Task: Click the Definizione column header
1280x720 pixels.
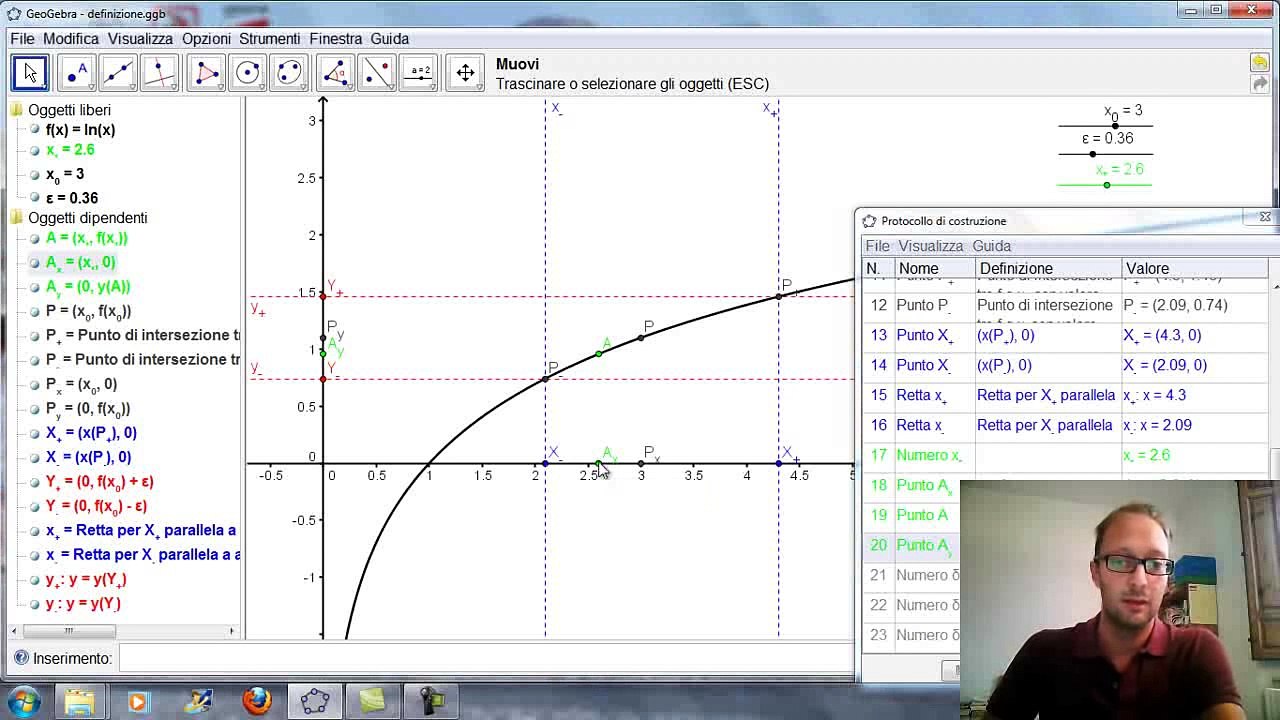Action: click(1016, 269)
